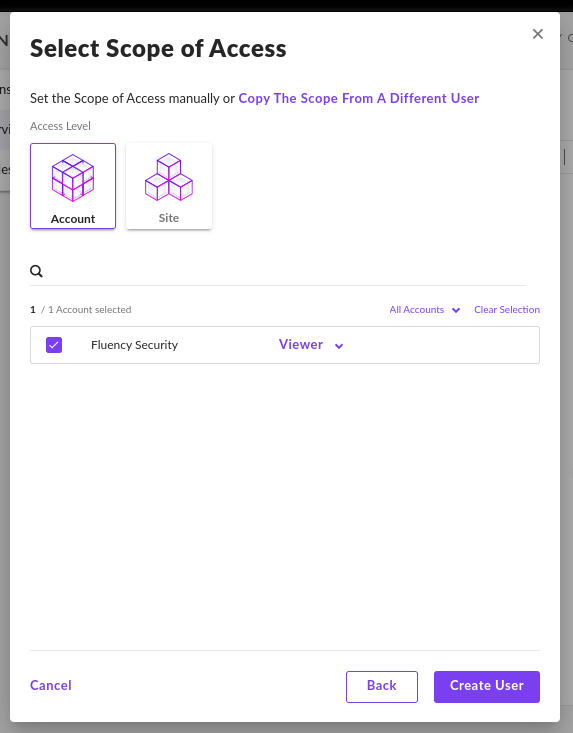Switch to Site access level label
The width and height of the screenshot is (573, 733).
point(169,218)
